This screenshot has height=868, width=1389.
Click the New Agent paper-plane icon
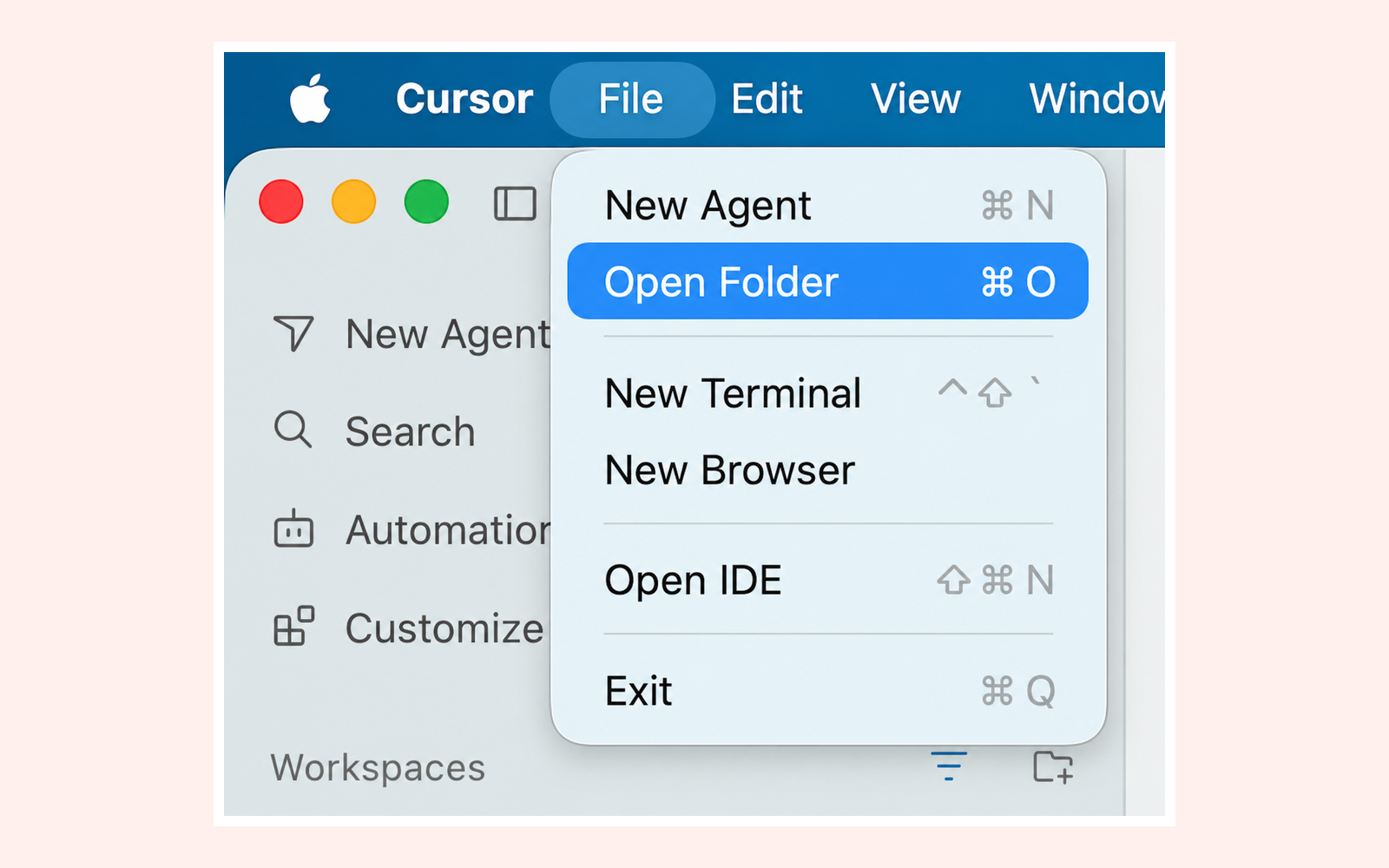293,333
